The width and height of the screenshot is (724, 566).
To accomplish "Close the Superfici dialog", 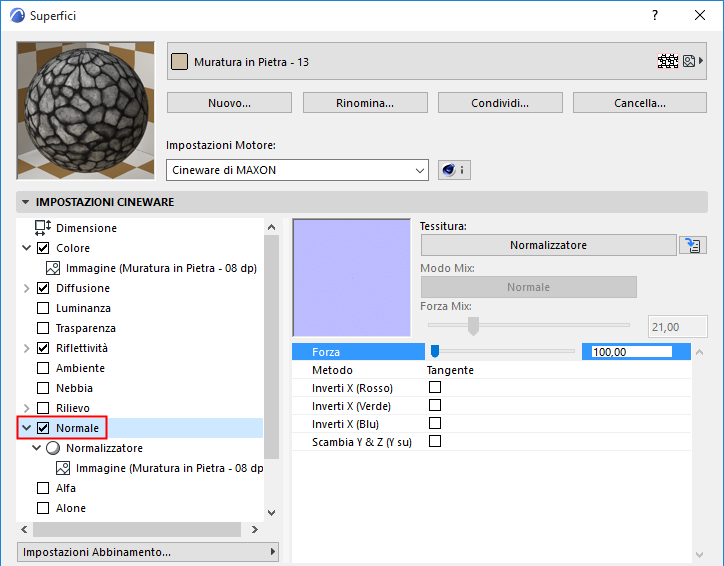I will (700, 15).
